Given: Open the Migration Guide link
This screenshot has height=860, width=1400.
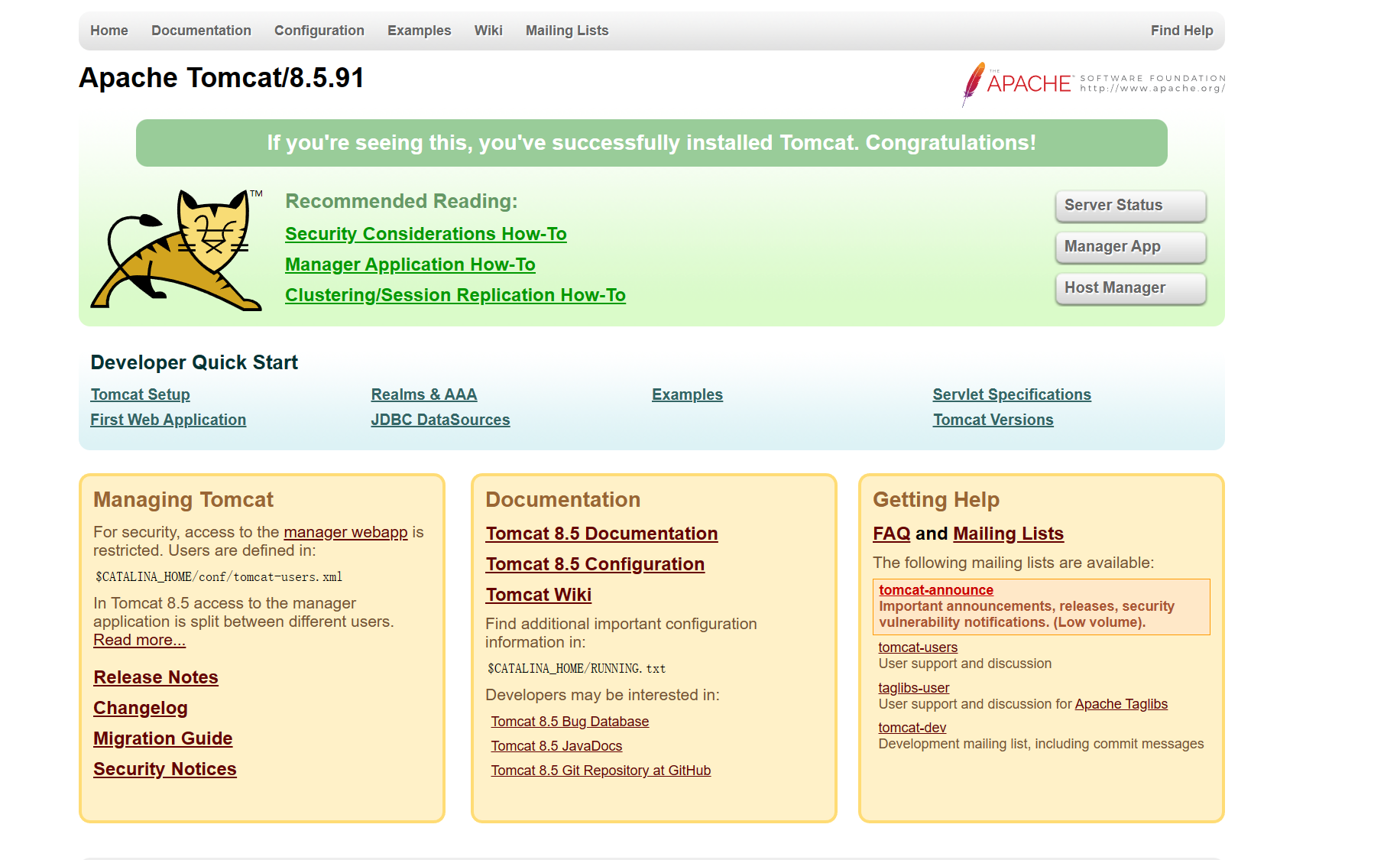Looking at the screenshot, I should coord(163,738).
